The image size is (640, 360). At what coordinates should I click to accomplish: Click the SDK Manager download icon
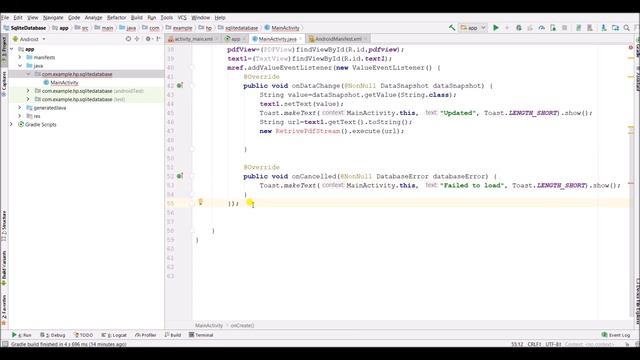[604, 28]
